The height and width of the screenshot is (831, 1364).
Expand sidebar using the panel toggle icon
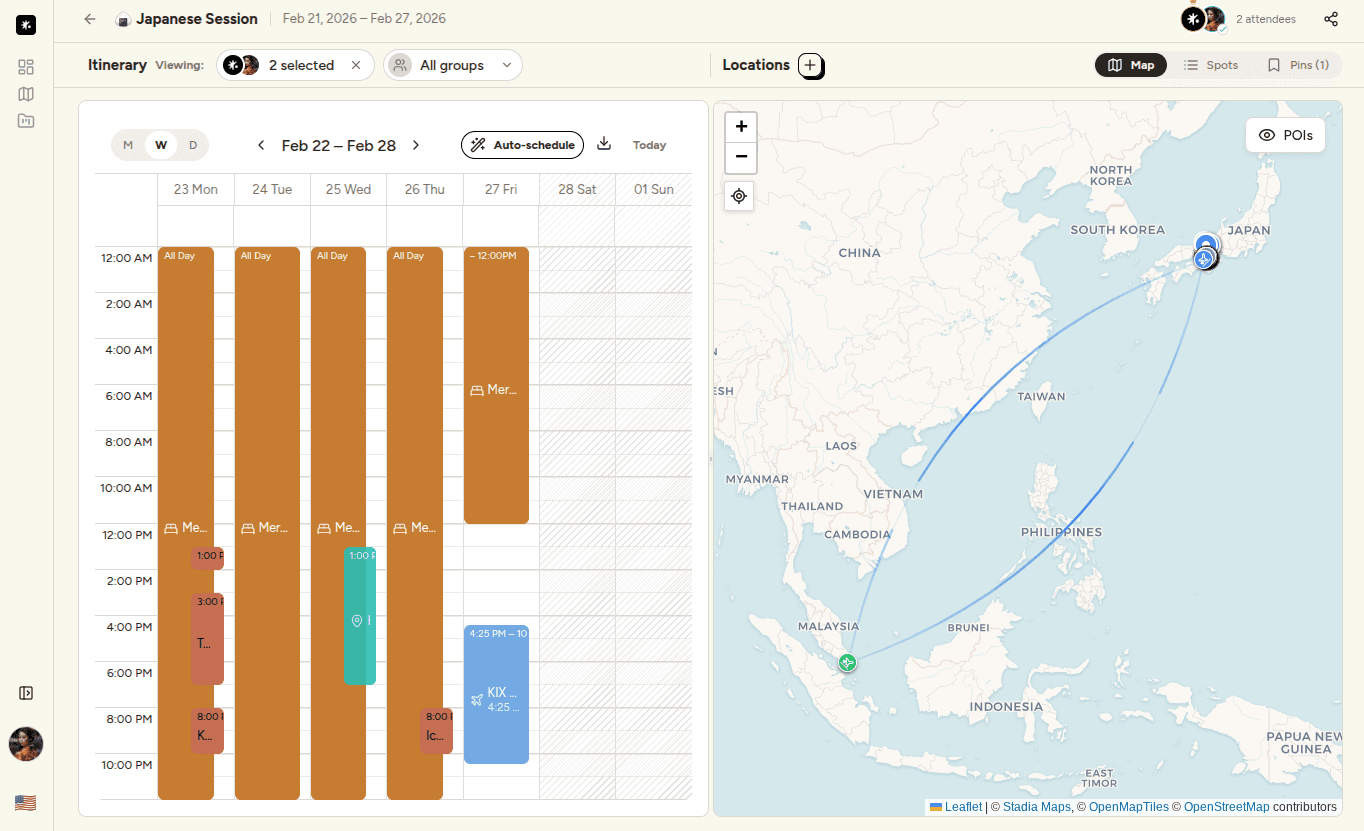click(26, 693)
